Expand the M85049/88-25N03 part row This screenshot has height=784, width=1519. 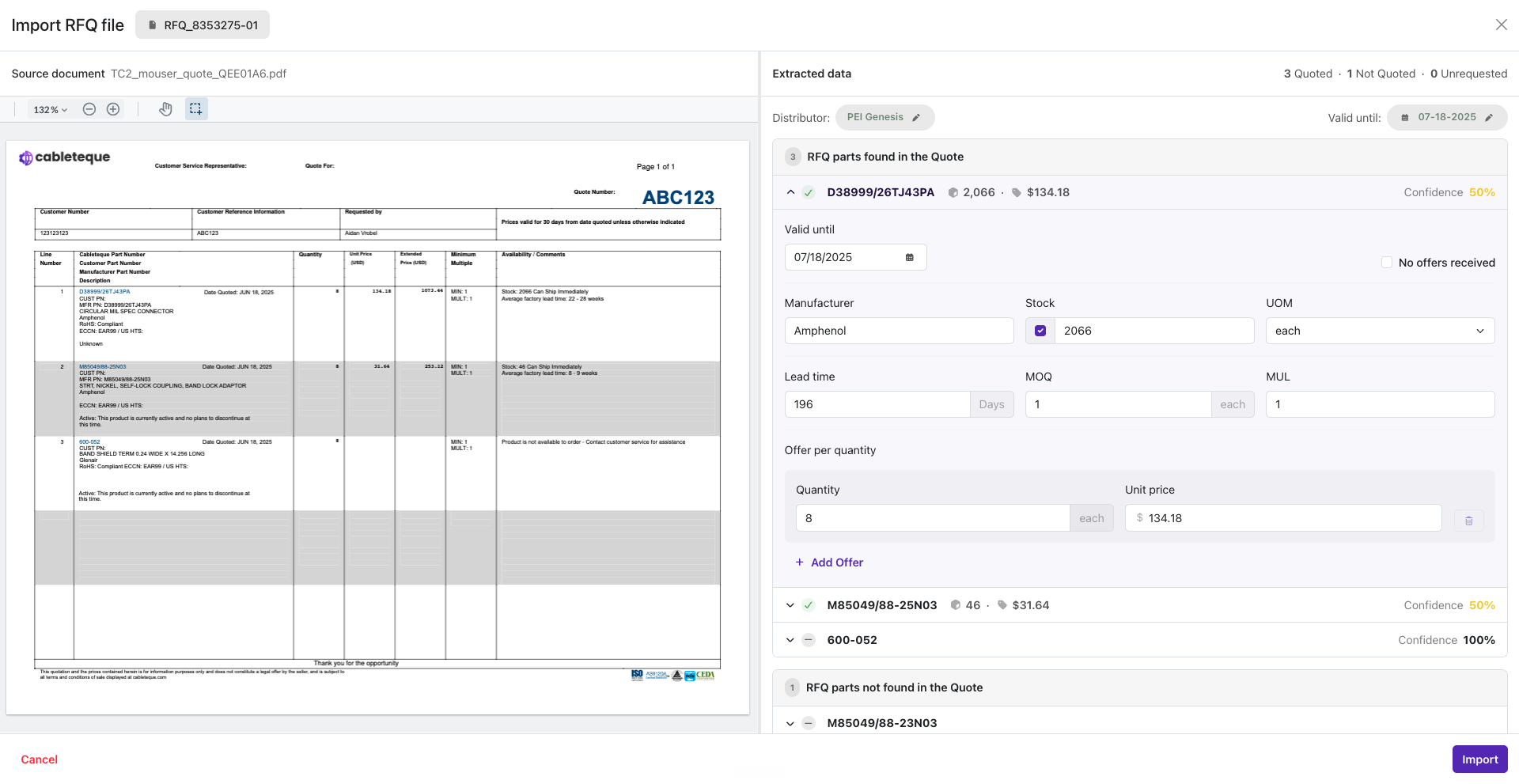[x=790, y=605]
